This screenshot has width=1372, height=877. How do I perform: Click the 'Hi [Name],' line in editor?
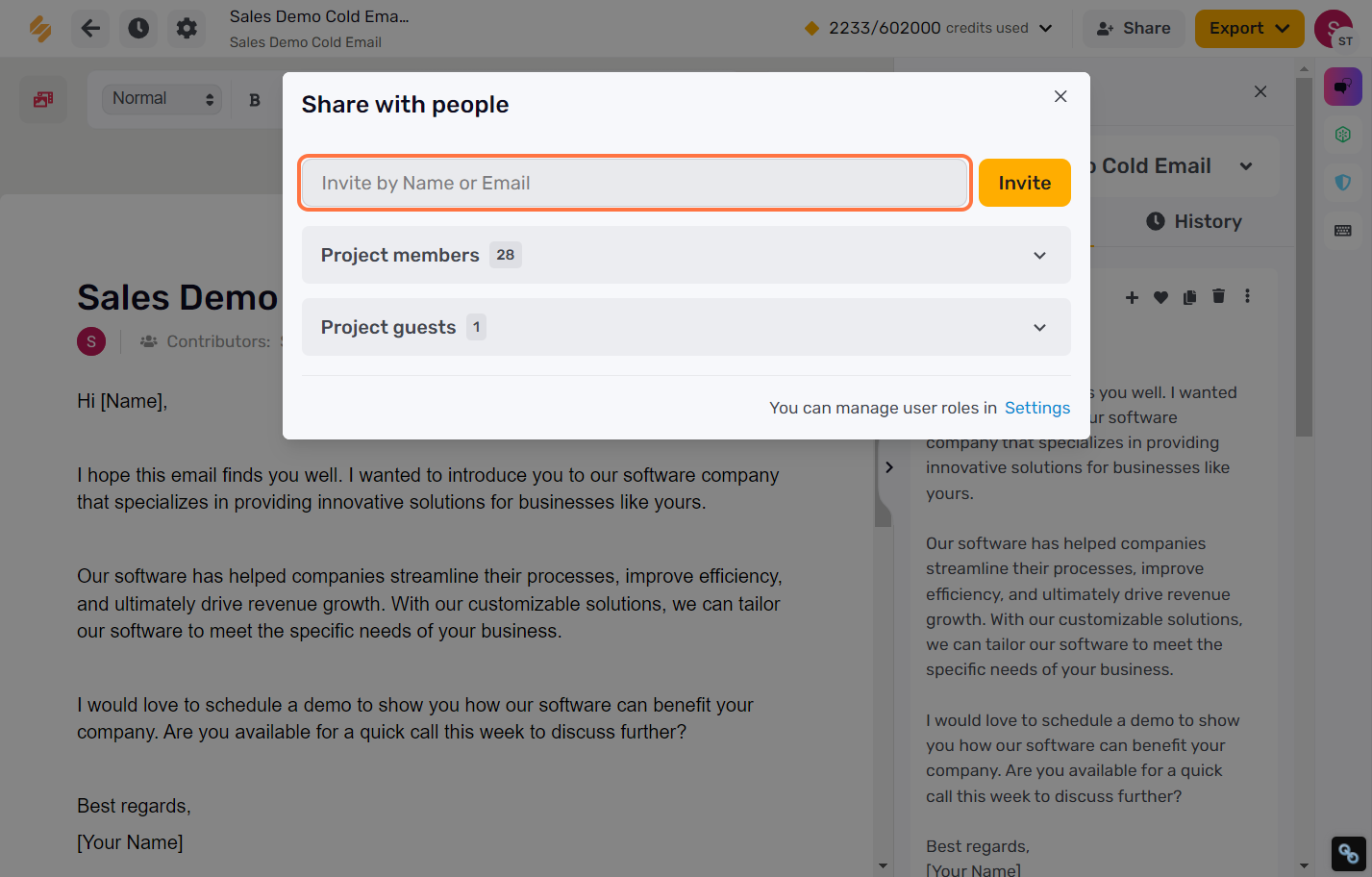(122, 401)
